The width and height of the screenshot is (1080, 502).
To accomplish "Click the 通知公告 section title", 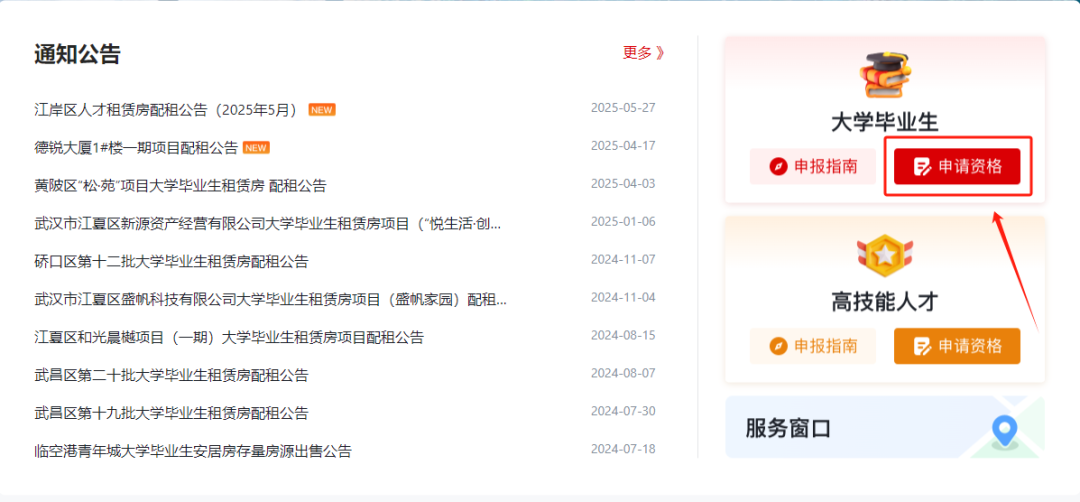I will click(x=77, y=54).
